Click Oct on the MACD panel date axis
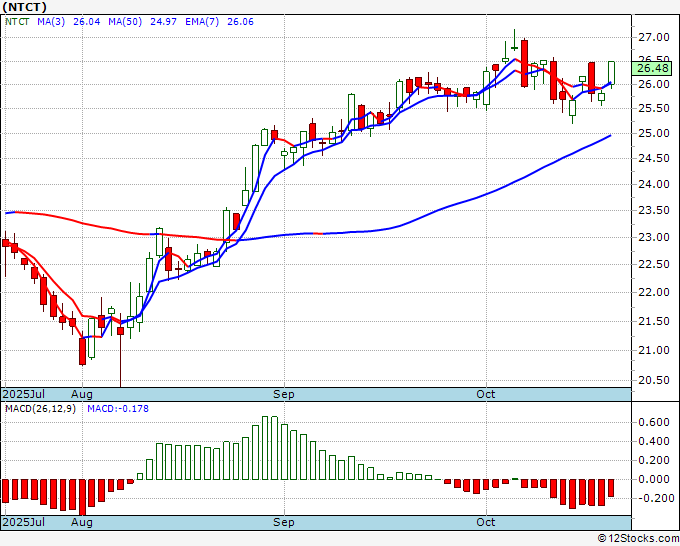 486,522
